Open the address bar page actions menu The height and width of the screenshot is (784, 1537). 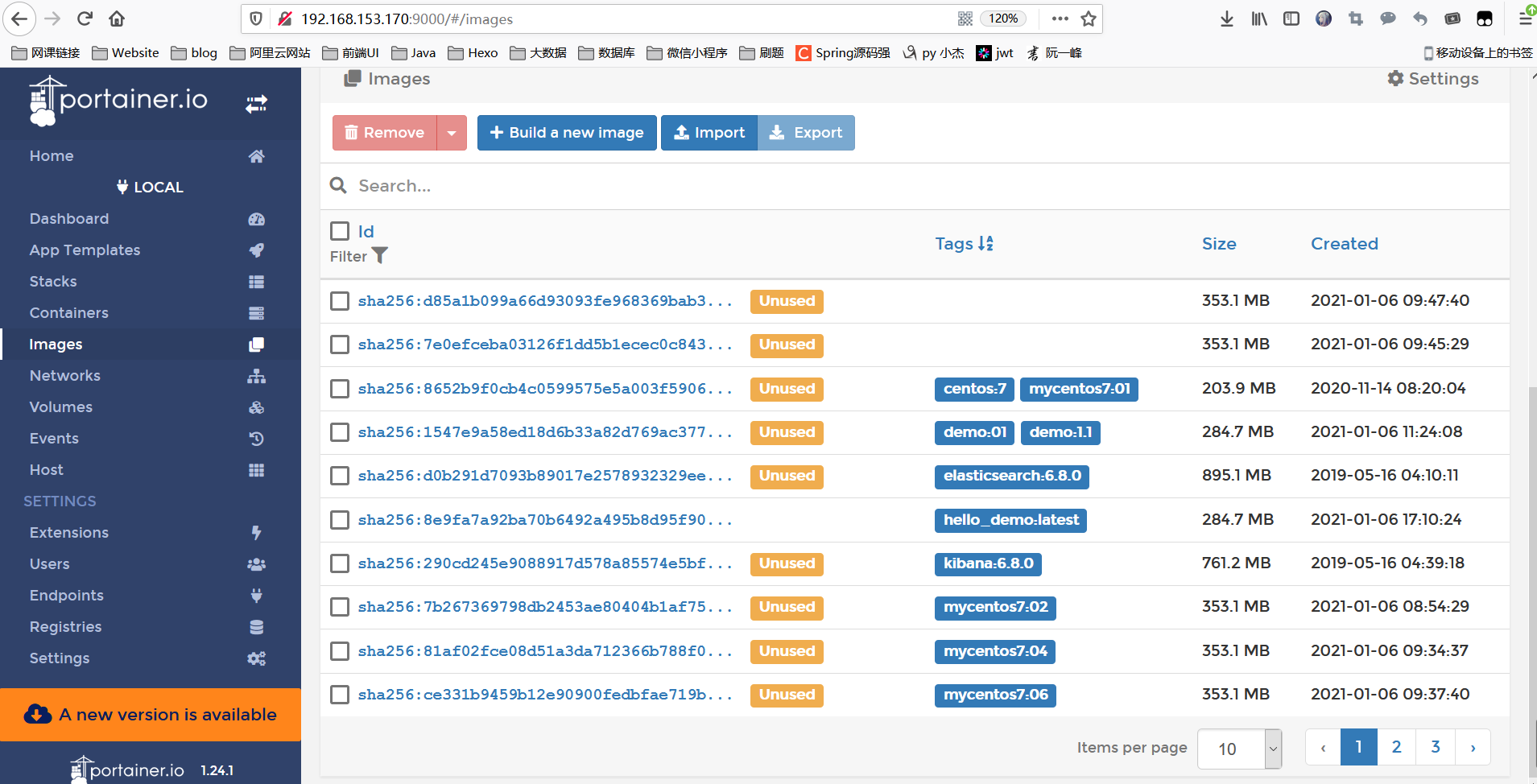coord(1060,19)
